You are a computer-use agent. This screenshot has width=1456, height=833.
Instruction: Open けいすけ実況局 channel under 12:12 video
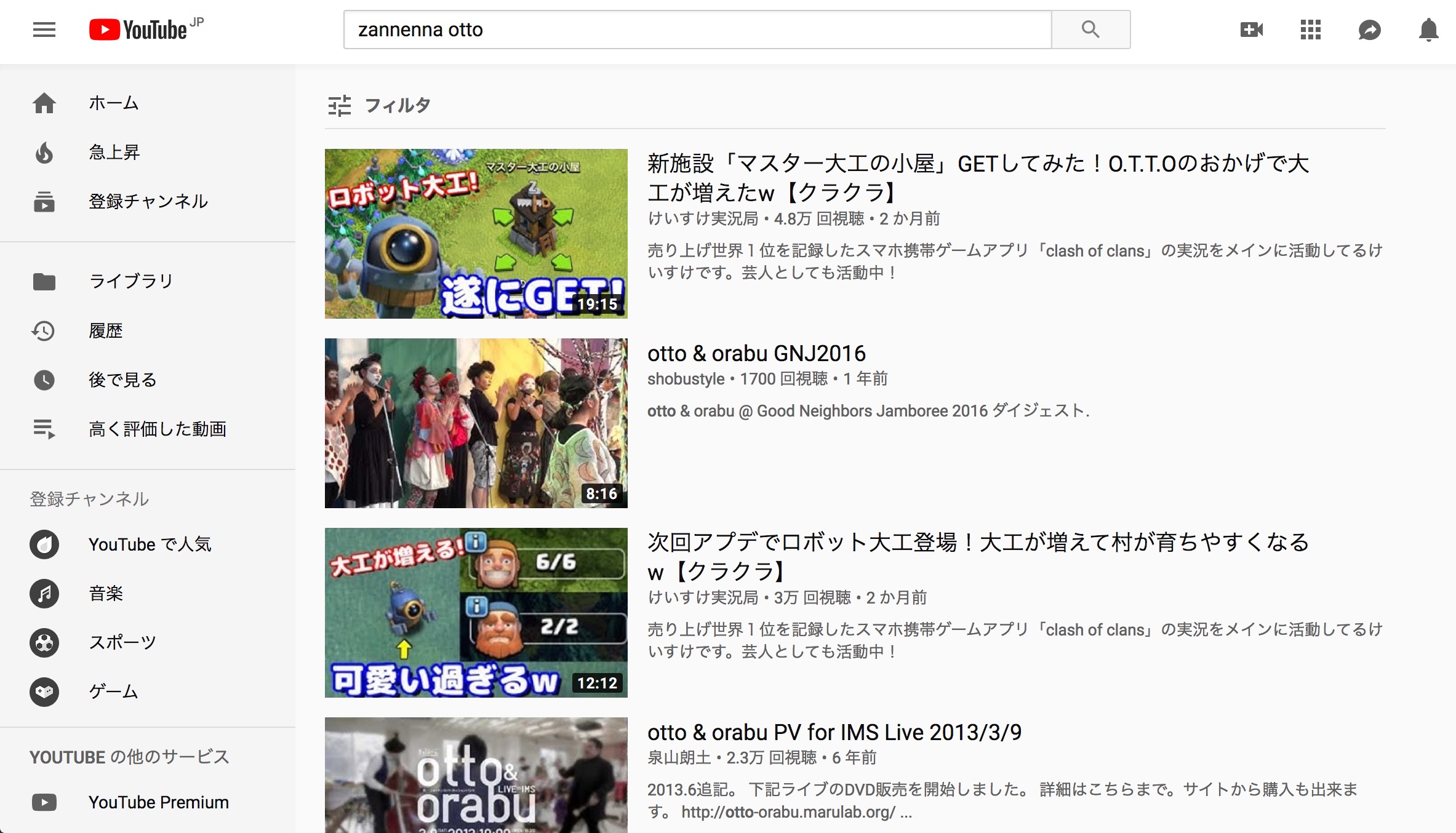pos(703,598)
